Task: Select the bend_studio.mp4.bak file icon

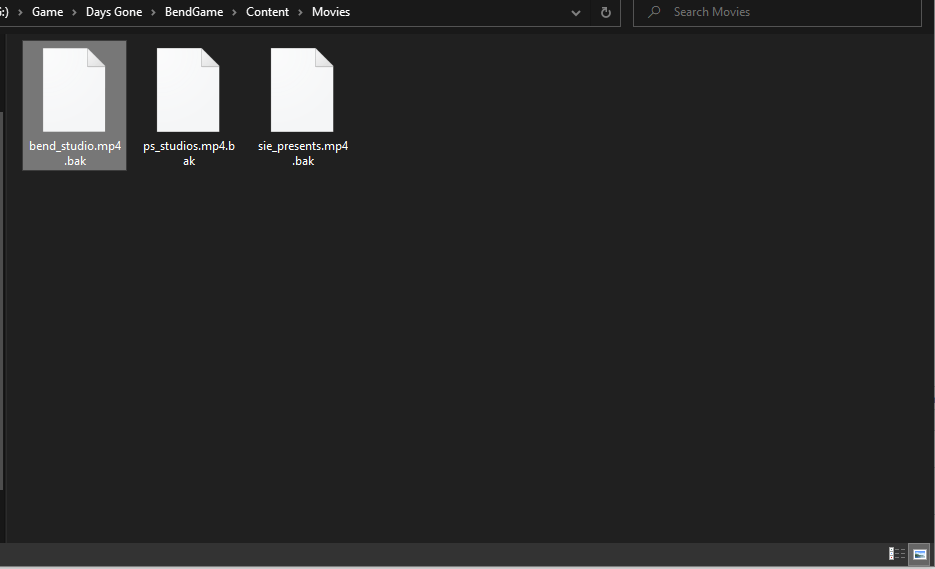Action: pos(74,90)
